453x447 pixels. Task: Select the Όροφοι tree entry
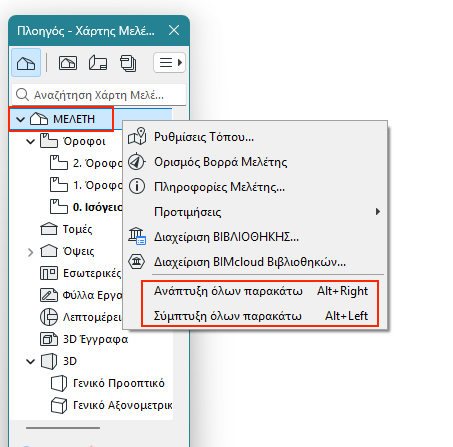[x=84, y=141]
